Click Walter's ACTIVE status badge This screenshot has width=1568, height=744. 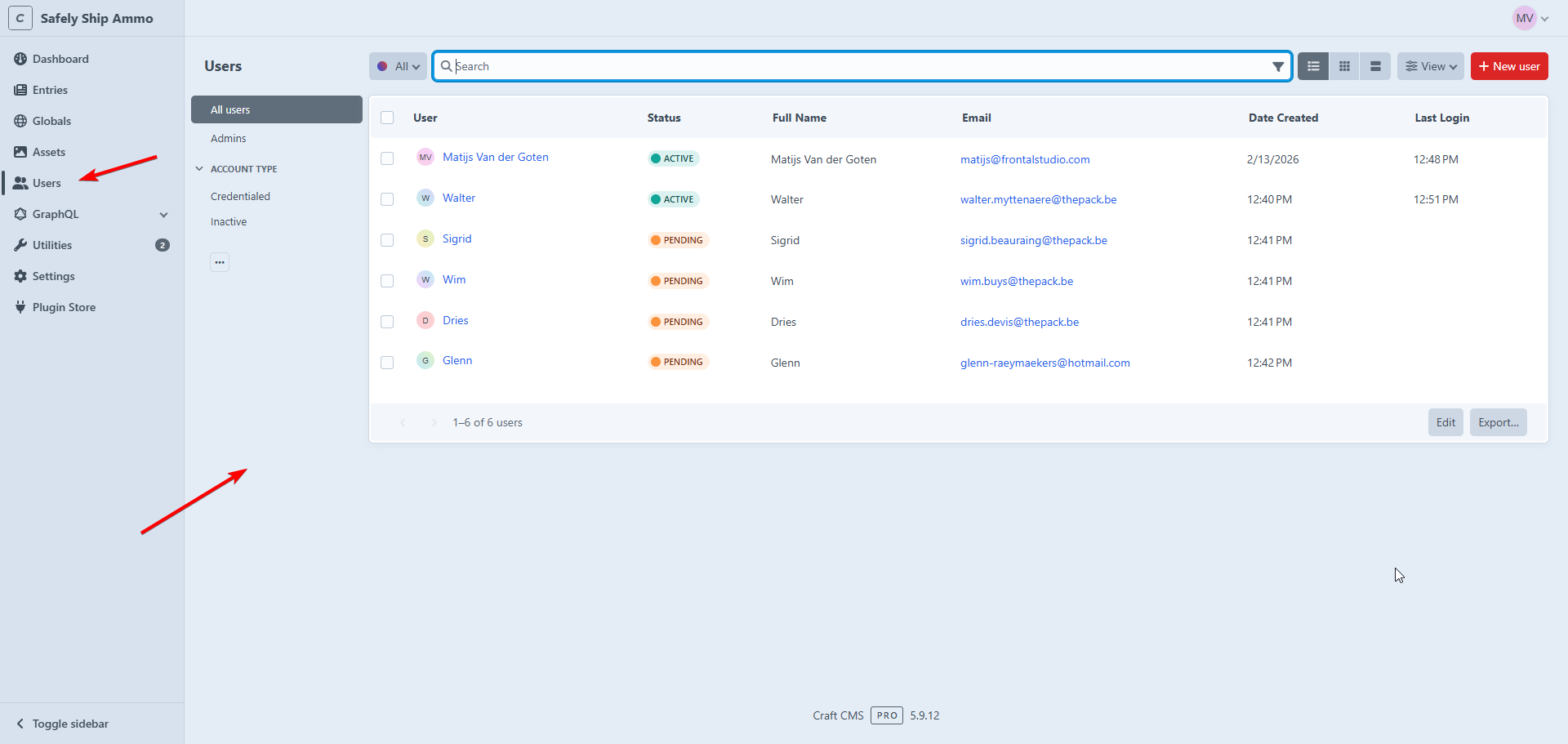(x=674, y=199)
